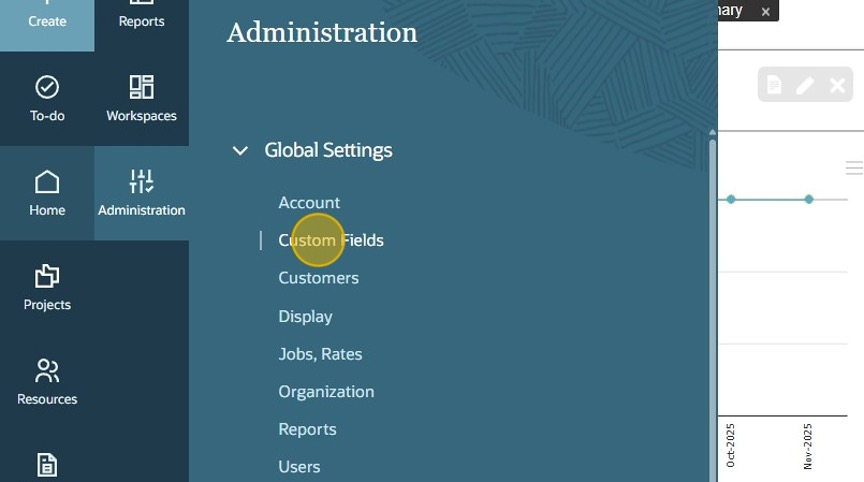
Task: Open the Customers settings link
Action: click(318, 278)
